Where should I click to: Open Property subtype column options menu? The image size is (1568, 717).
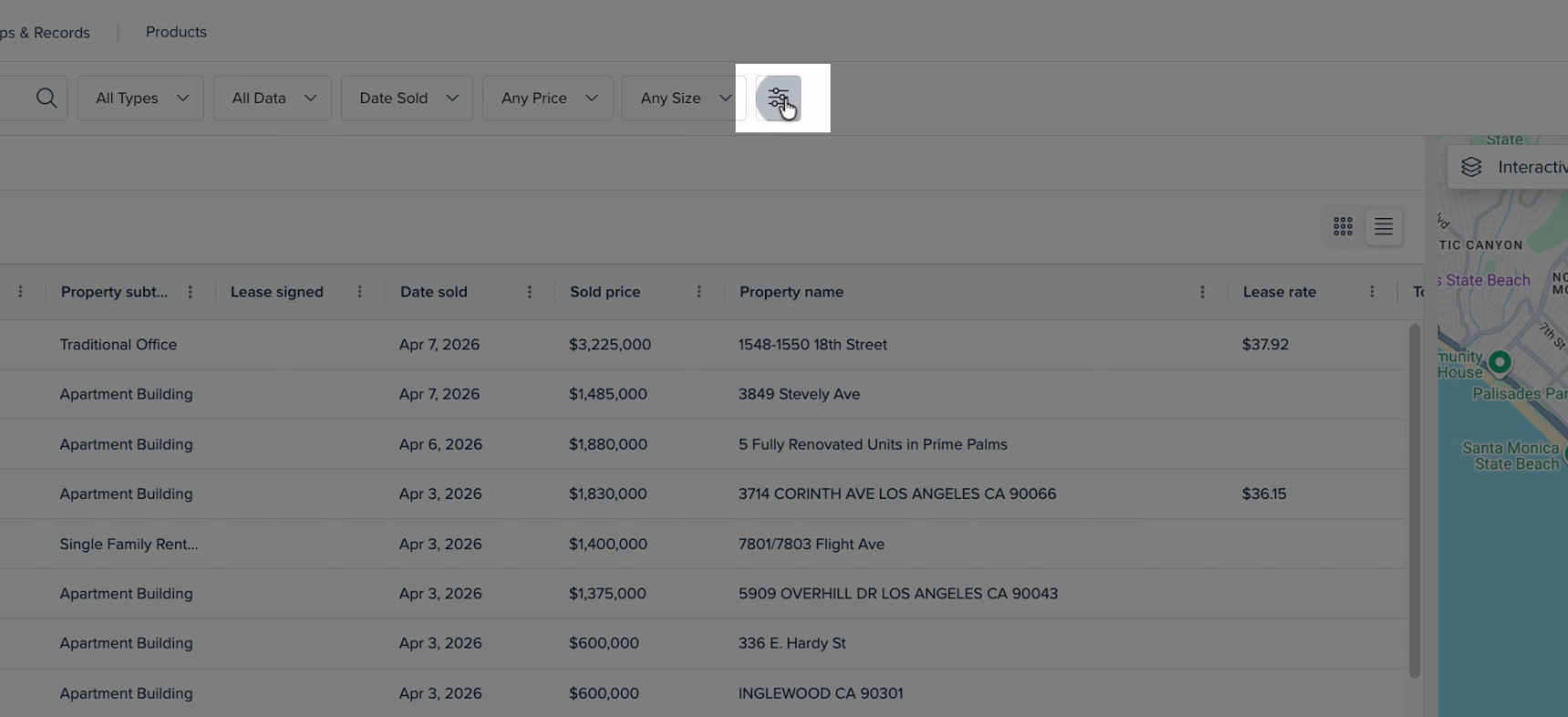(x=190, y=292)
